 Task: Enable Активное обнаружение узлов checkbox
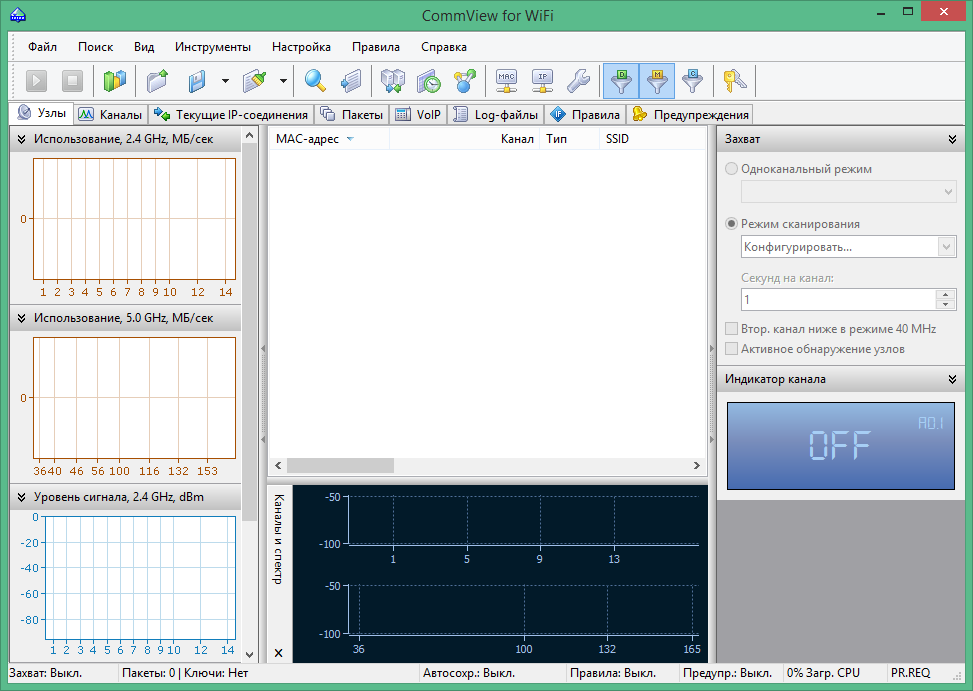[x=732, y=349]
